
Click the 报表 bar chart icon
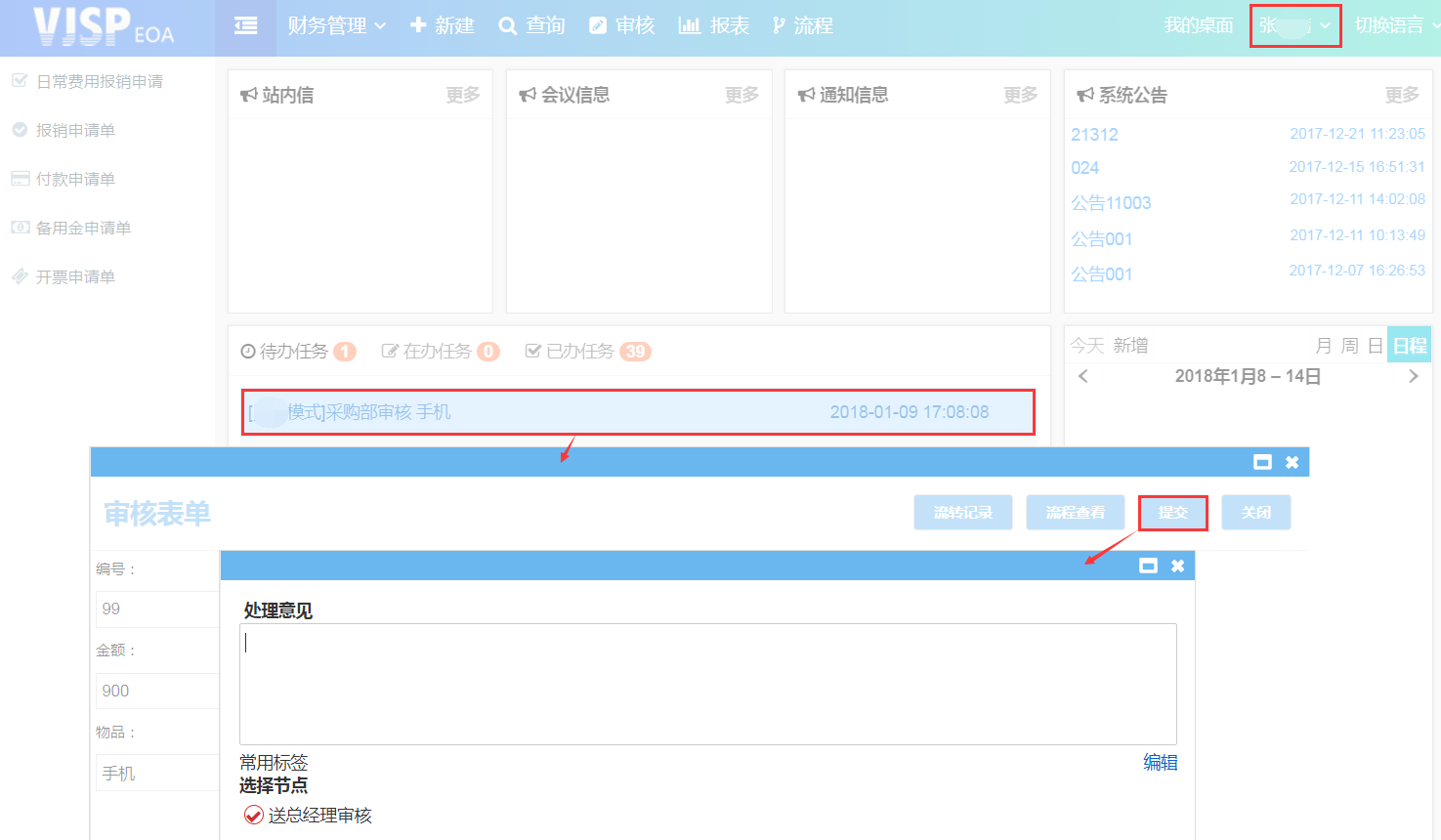689,26
